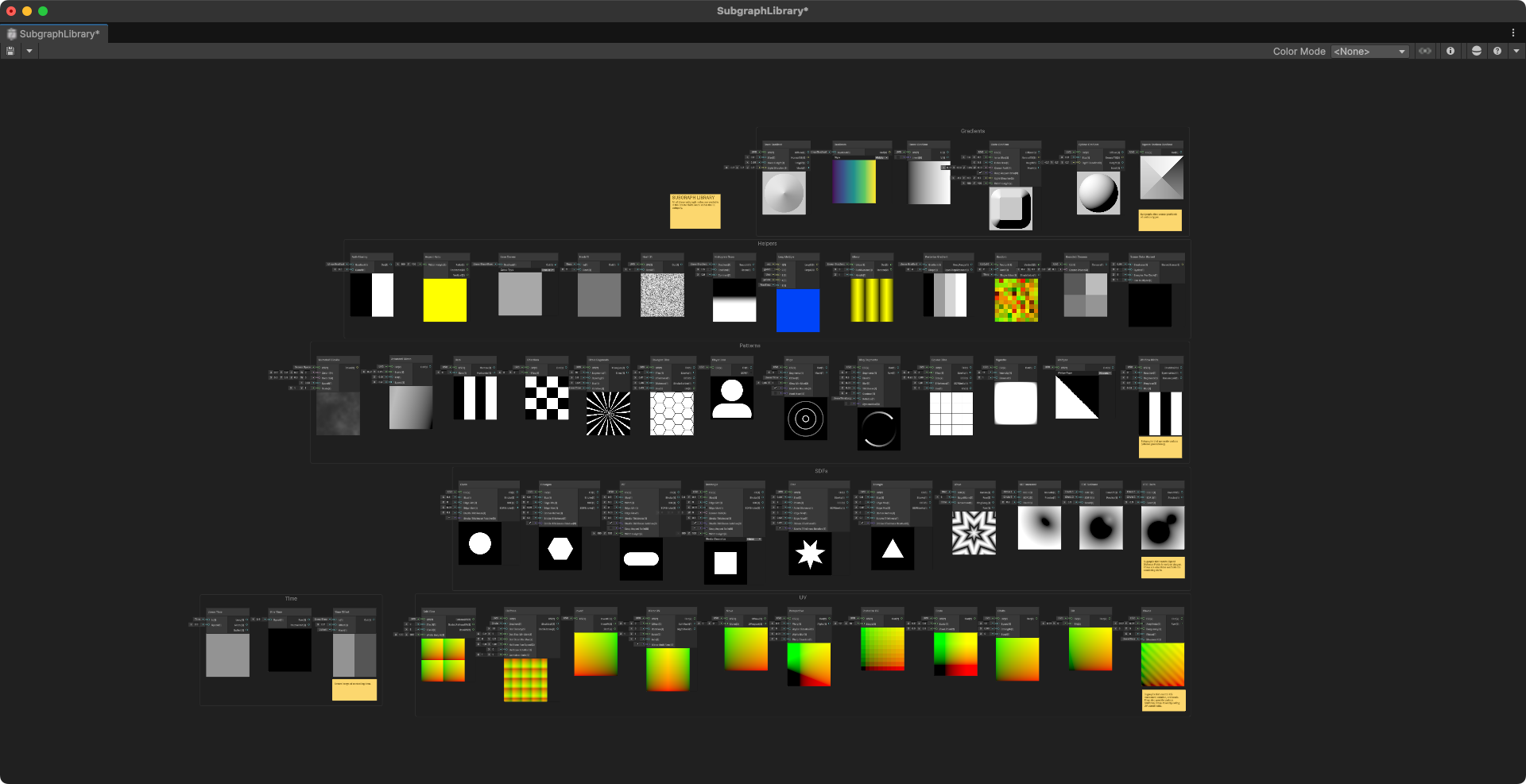The width and height of the screenshot is (1526, 784).
Task: Open the vertical dots options icon at top right
Action: [x=1515, y=33]
